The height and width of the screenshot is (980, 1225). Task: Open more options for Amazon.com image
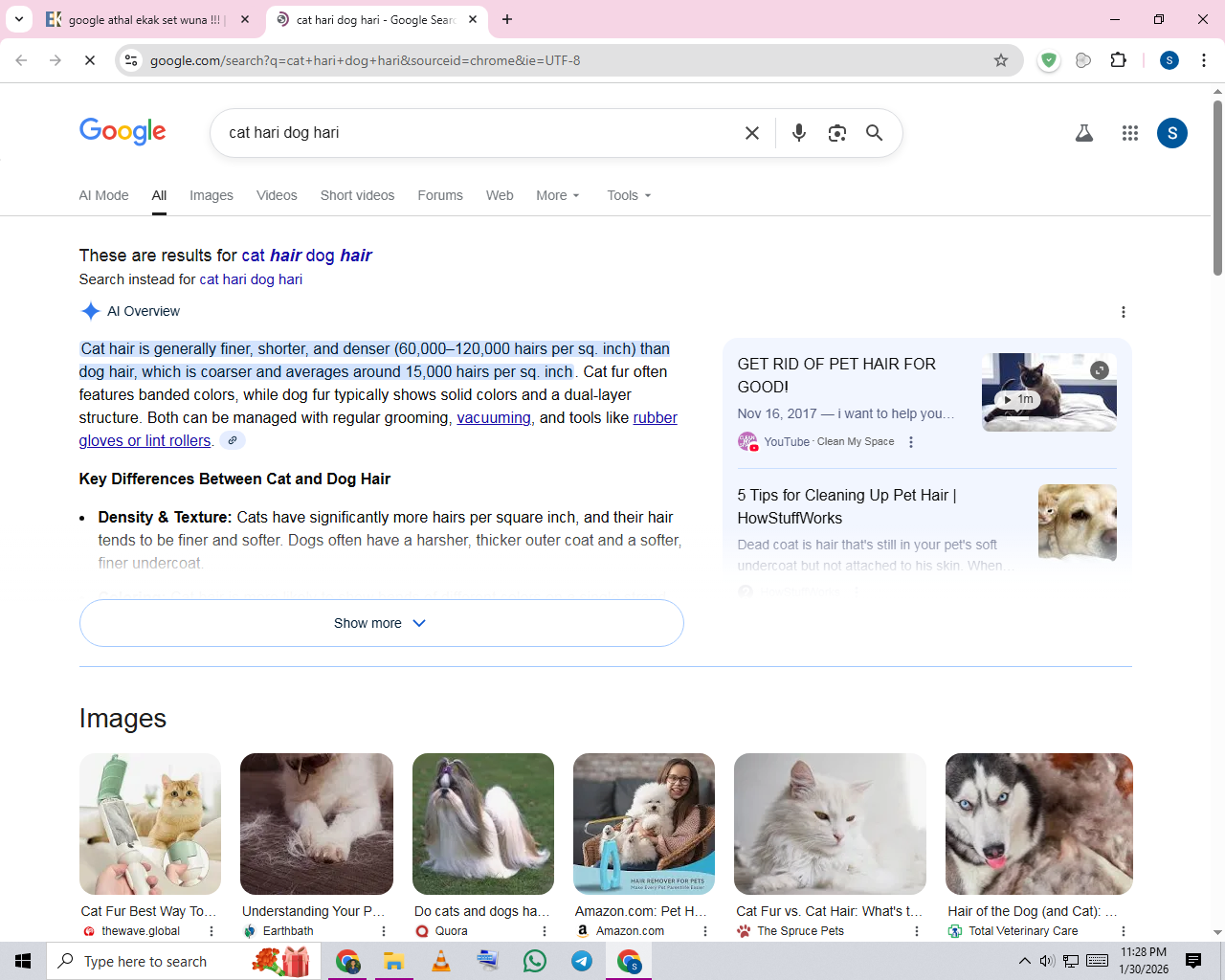705,931
